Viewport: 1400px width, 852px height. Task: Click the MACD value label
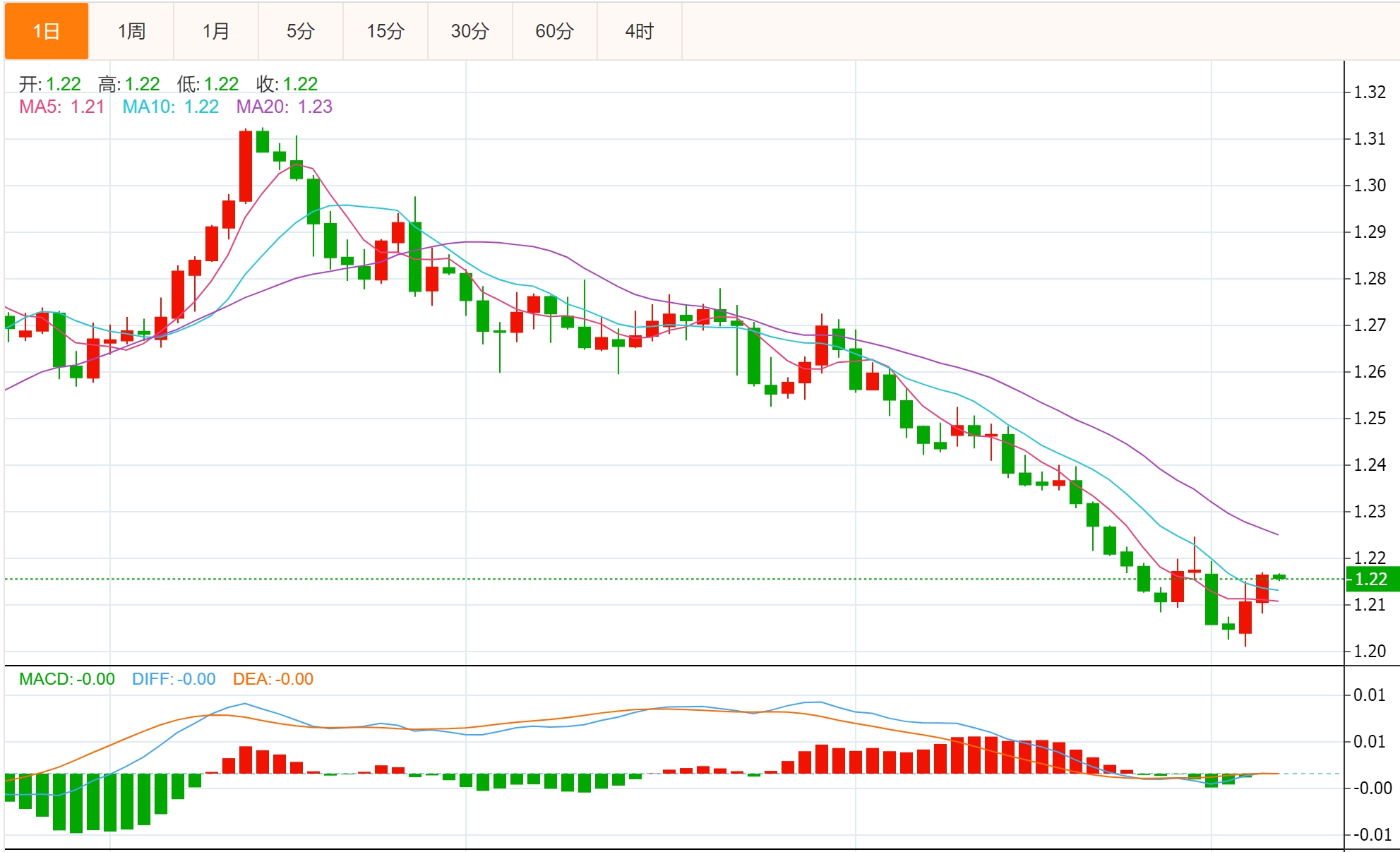pos(66,679)
